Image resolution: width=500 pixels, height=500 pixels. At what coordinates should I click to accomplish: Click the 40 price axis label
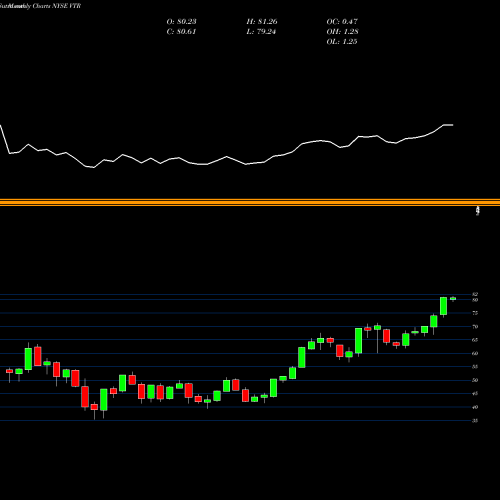pos(475,407)
